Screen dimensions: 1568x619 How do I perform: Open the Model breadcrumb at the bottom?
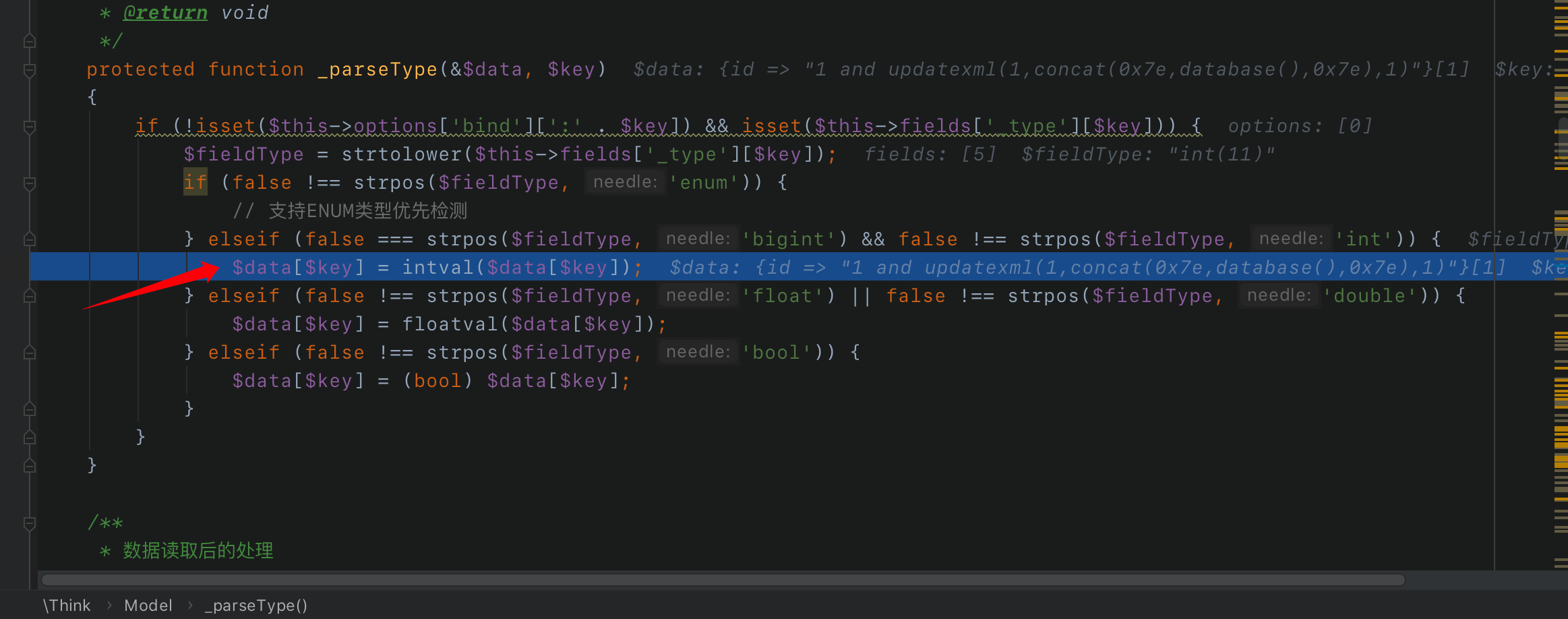148,605
